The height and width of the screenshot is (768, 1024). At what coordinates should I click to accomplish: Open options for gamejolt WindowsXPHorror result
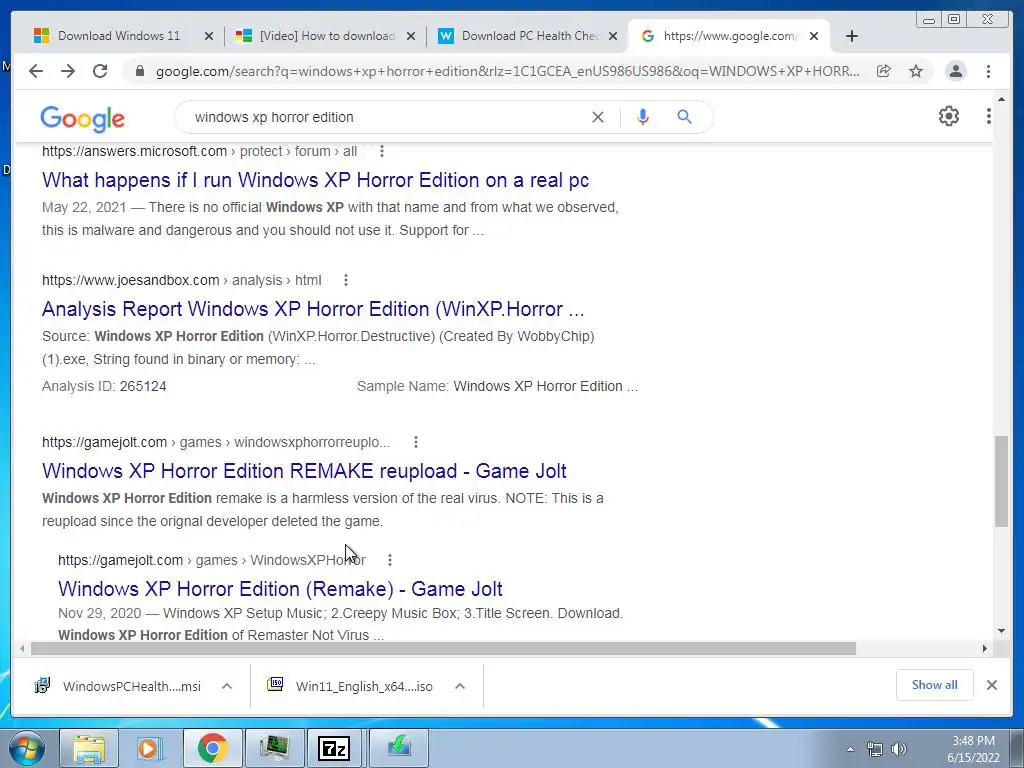tap(389, 560)
